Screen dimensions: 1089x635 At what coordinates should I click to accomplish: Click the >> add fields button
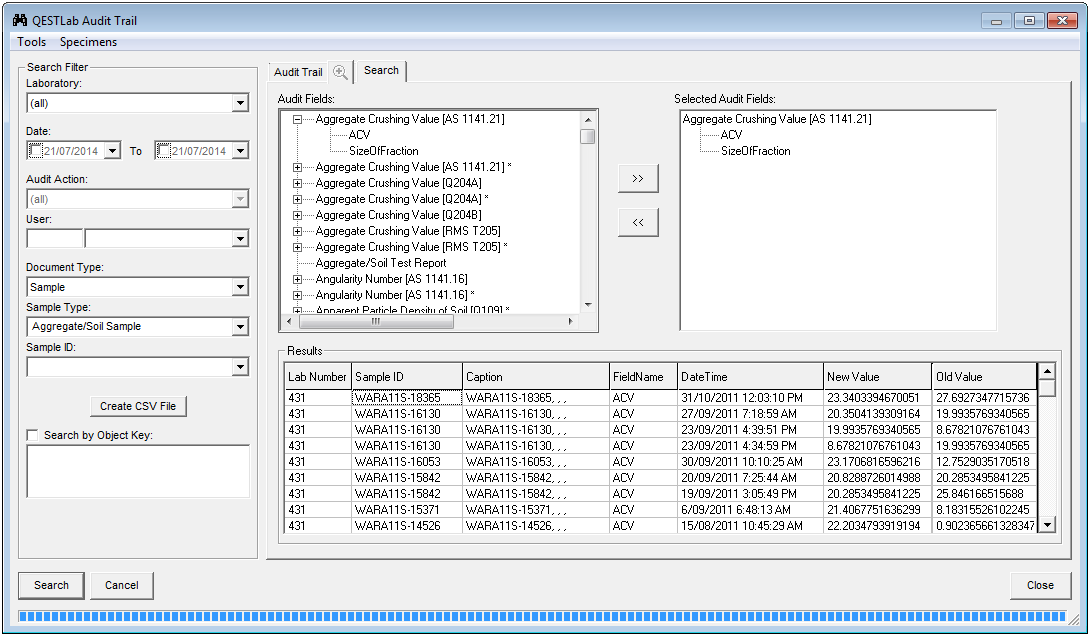(638, 179)
